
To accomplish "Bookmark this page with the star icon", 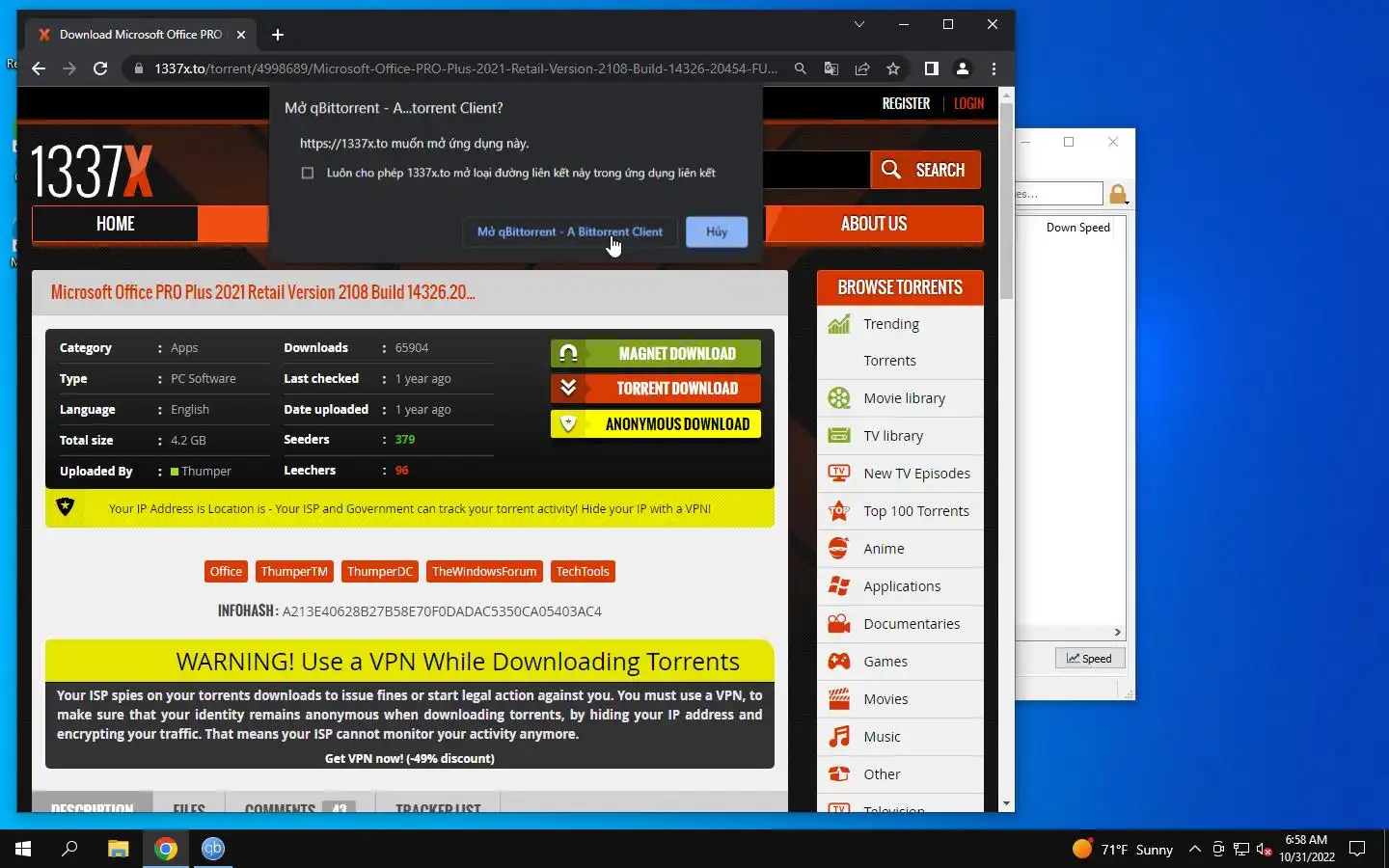I will point(893,68).
